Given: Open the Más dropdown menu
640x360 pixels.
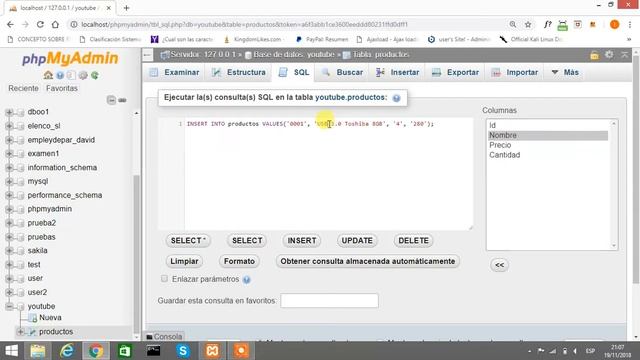Looking at the screenshot, I should click(564, 72).
